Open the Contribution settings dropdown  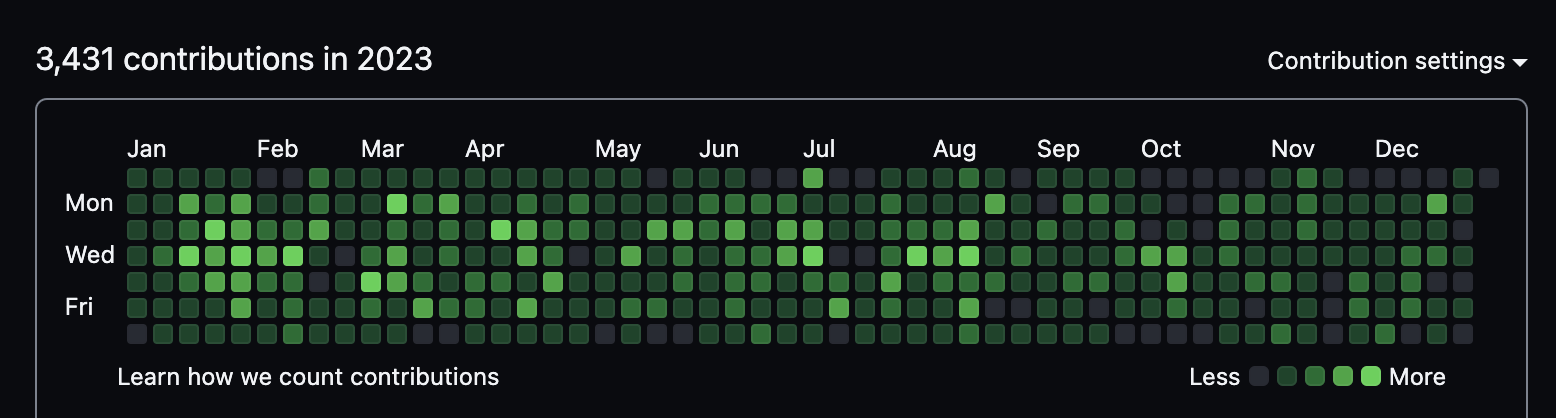[x=1397, y=61]
